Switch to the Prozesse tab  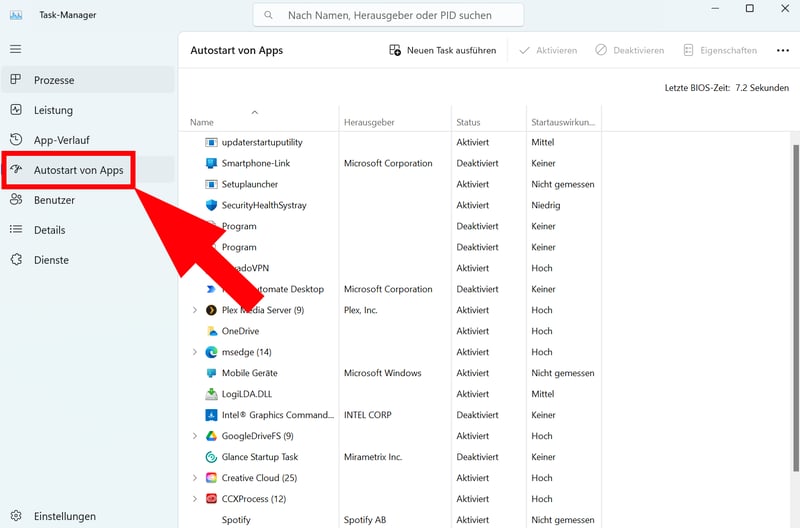[54, 80]
